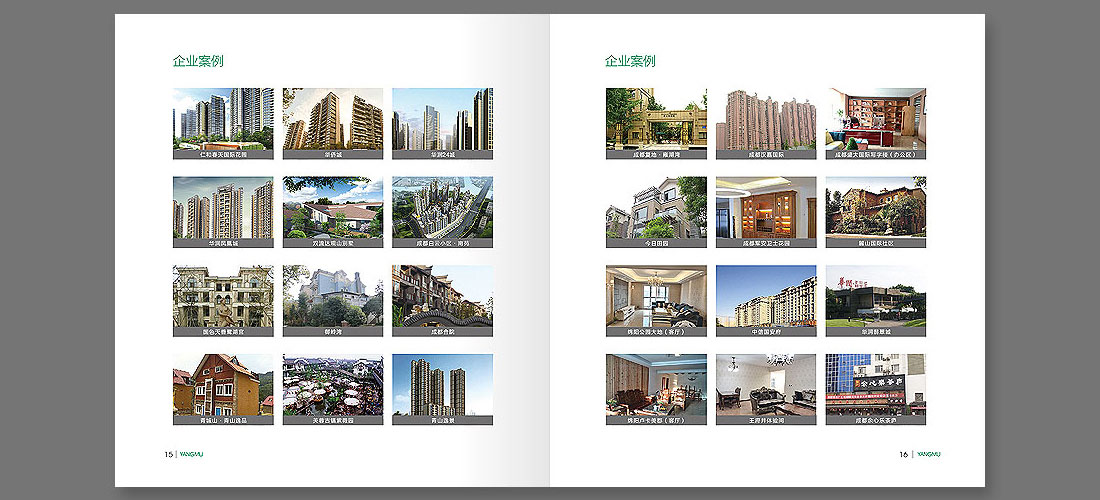Open the lit wooden display cabinet photo
The height and width of the screenshot is (500, 1100).
[x=766, y=207]
